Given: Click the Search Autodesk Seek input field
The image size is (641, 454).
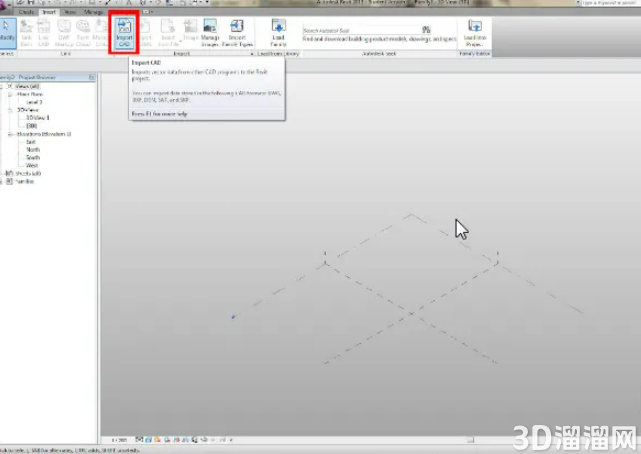Looking at the screenshot, I should point(362,30).
